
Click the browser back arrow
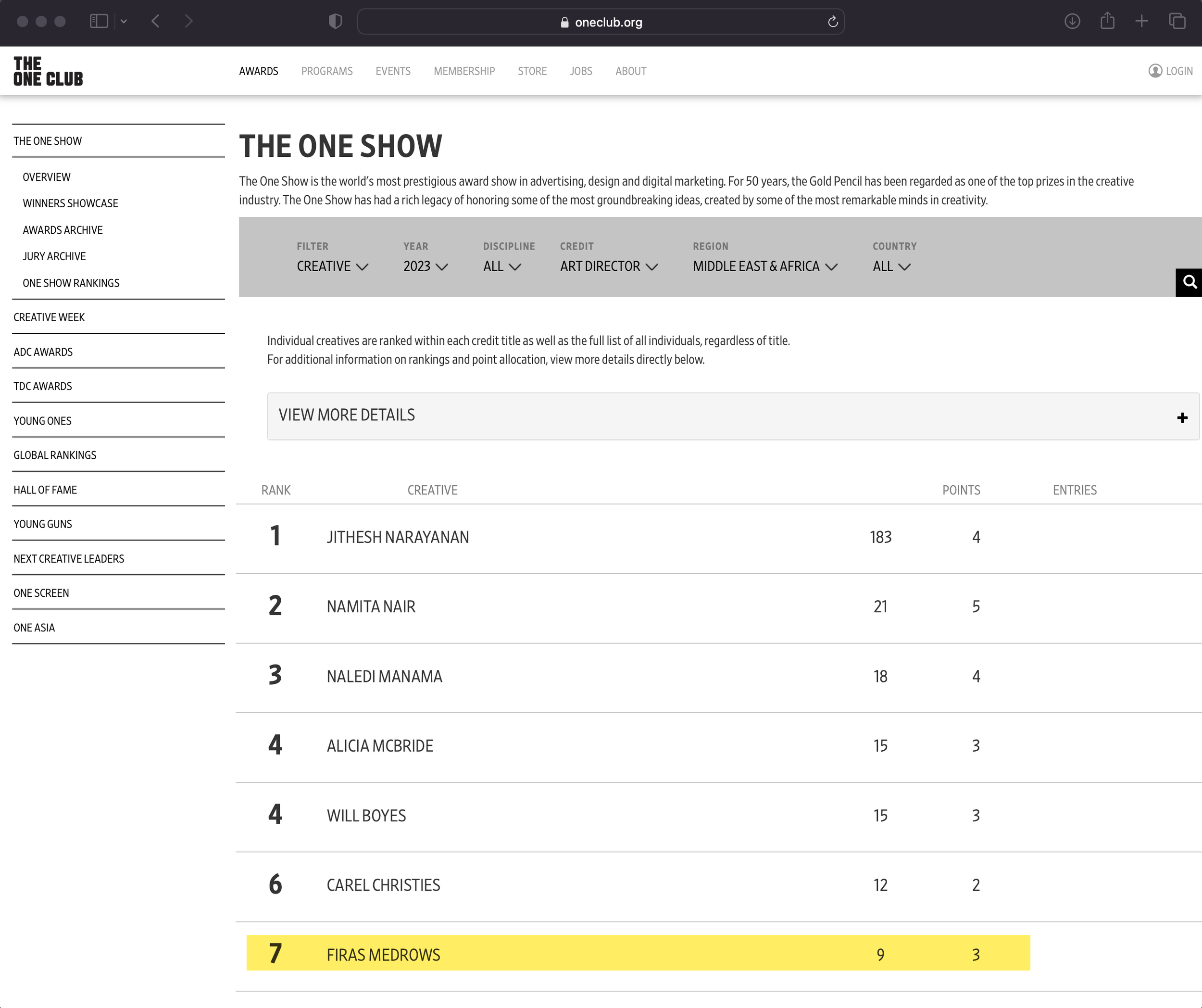(x=156, y=22)
